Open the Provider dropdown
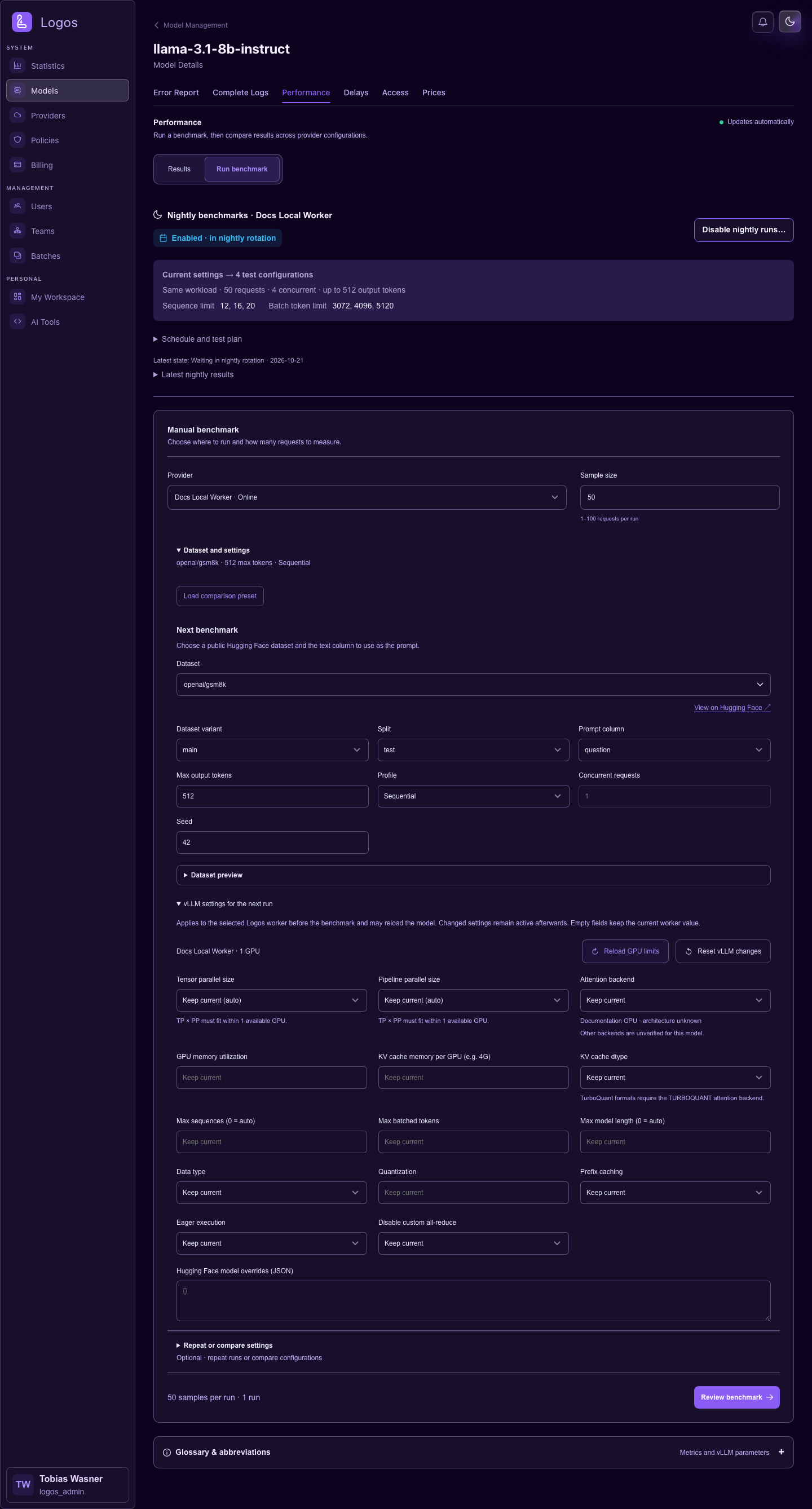Screen dimensions: 812x1509 coord(367,497)
